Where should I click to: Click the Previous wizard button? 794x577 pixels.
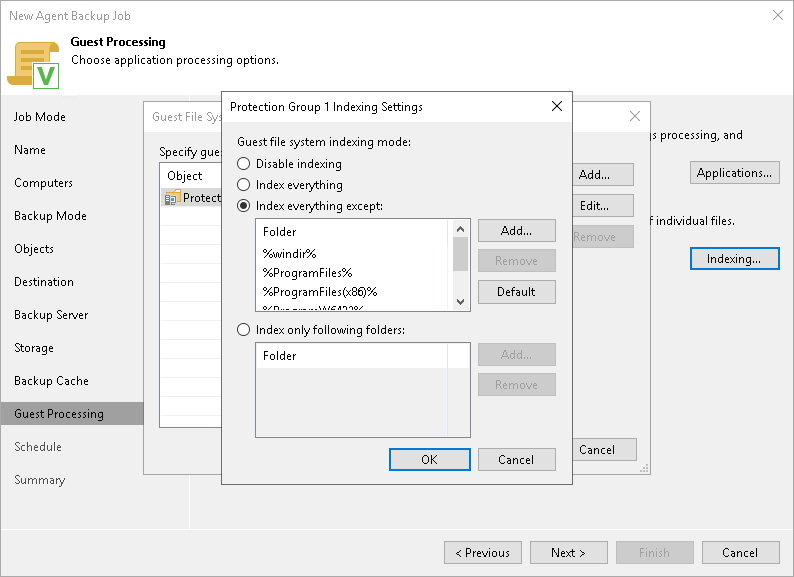pyautogui.click(x=483, y=553)
